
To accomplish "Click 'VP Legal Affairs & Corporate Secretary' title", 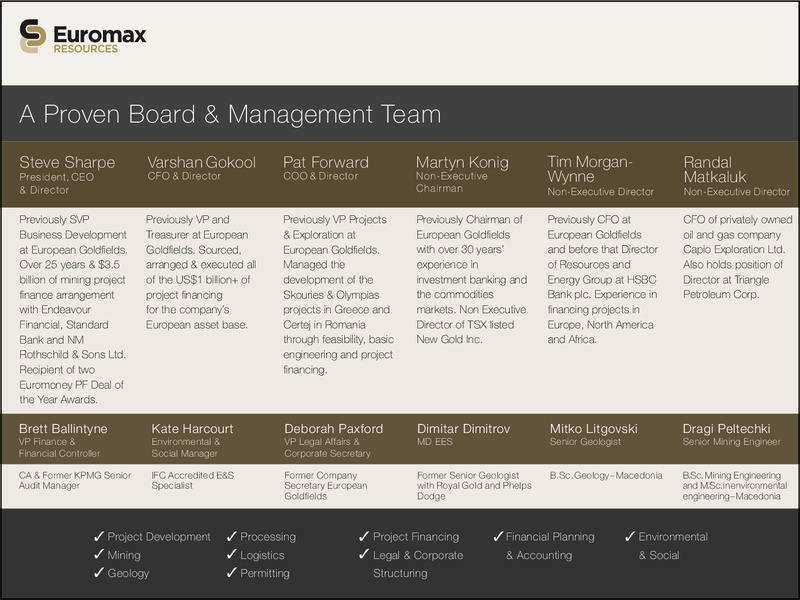I will click(x=328, y=447).
